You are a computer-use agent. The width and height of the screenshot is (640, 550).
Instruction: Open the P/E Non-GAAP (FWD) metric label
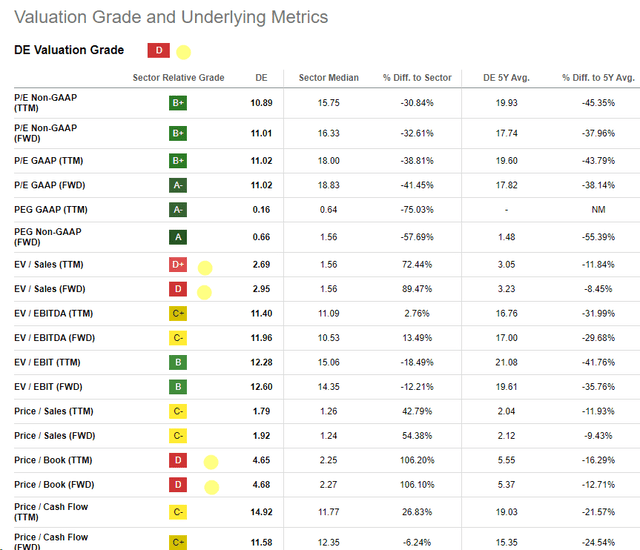tap(46, 133)
